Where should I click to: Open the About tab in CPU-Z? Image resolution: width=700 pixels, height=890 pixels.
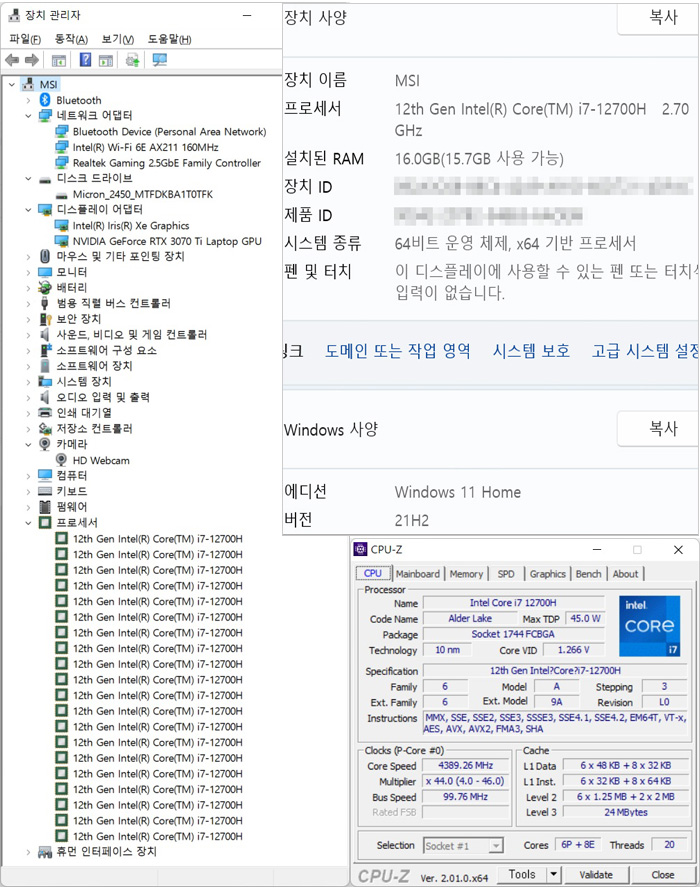(625, 574)
